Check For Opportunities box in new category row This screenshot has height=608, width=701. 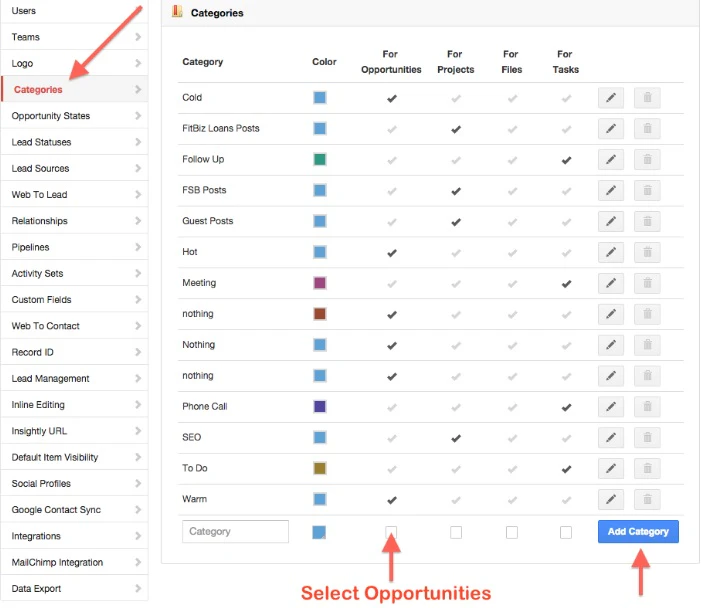(x=391, y=532)
